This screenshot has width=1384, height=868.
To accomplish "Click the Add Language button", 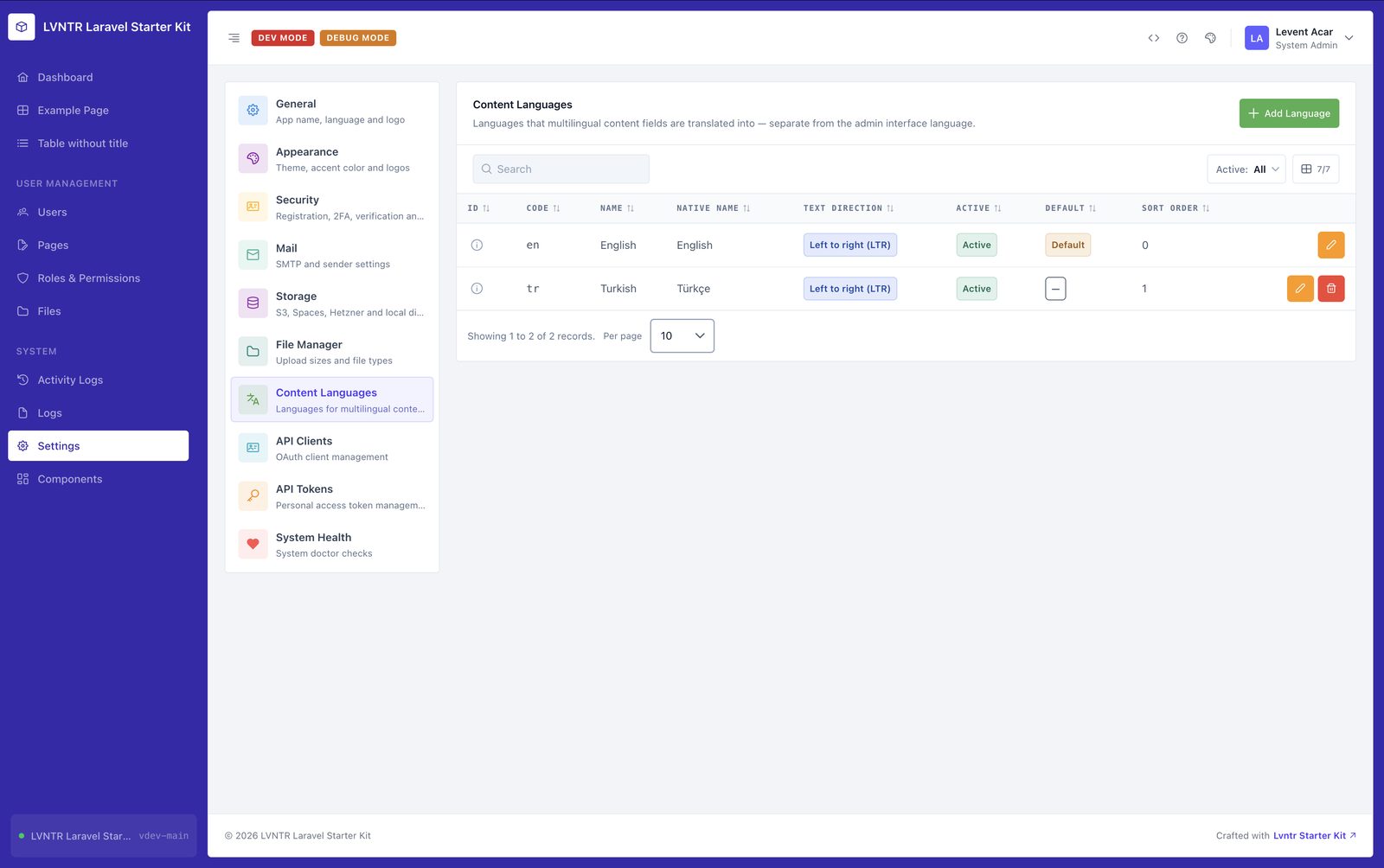I will [1289, 113].
